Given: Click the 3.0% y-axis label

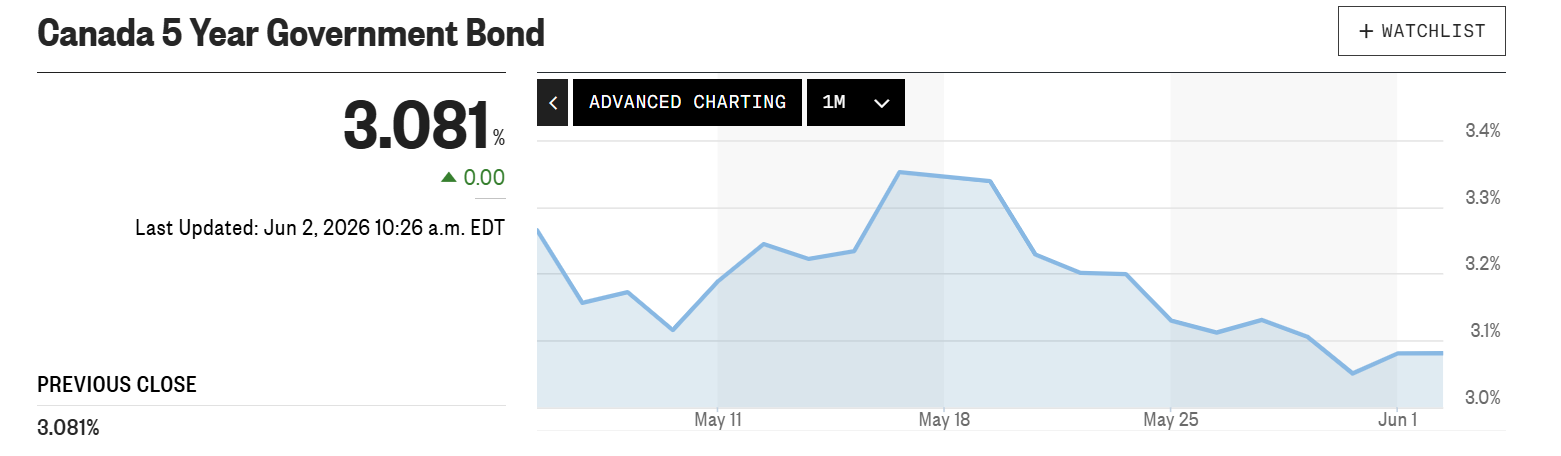Looking at the screenshot, I should click(x=1483, y=397).
